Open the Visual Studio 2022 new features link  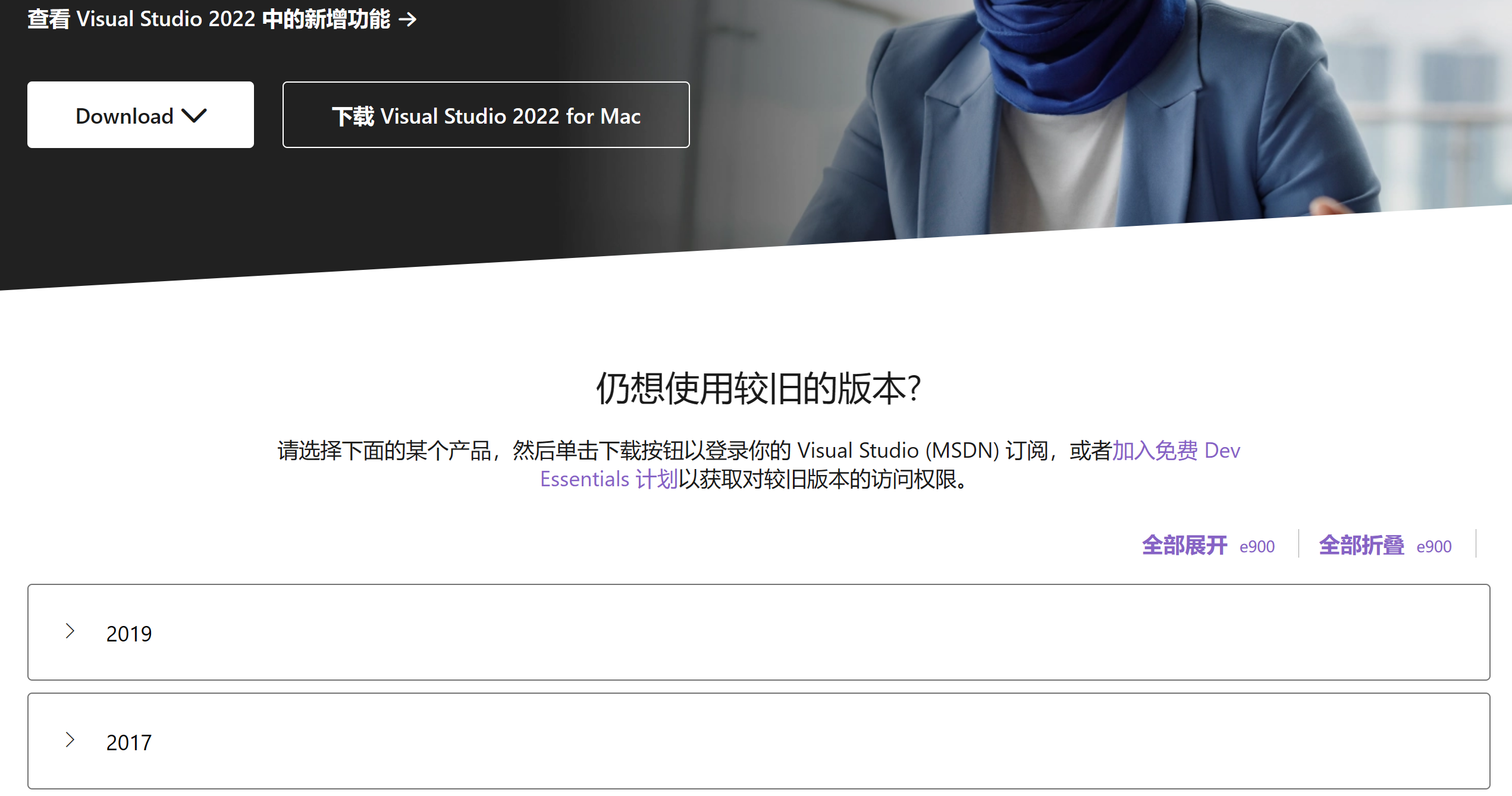222,19
